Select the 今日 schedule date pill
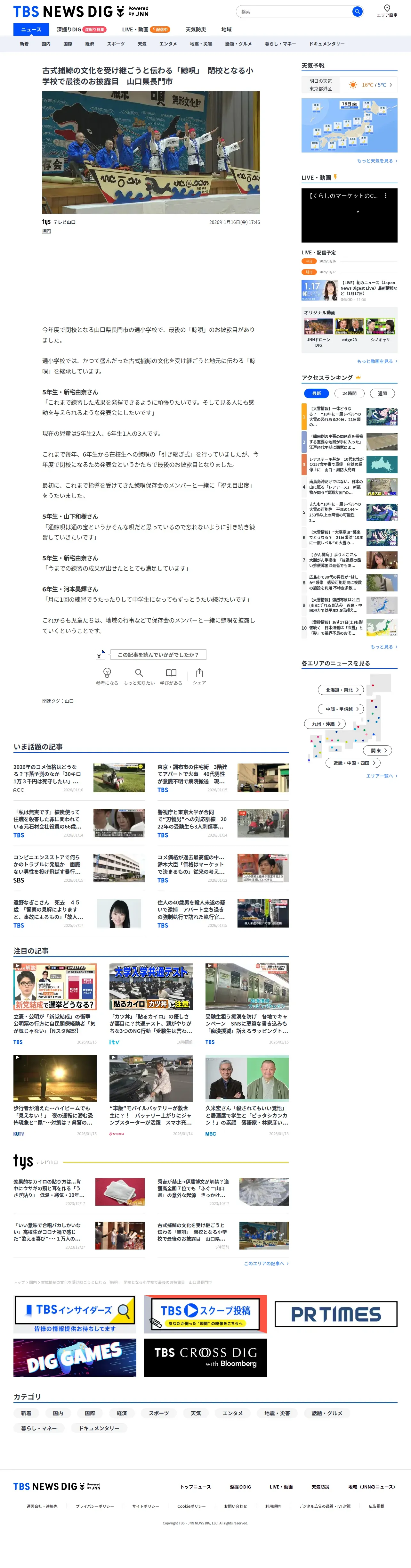This screenshot has width=411, height=1568. click(310, 261)
